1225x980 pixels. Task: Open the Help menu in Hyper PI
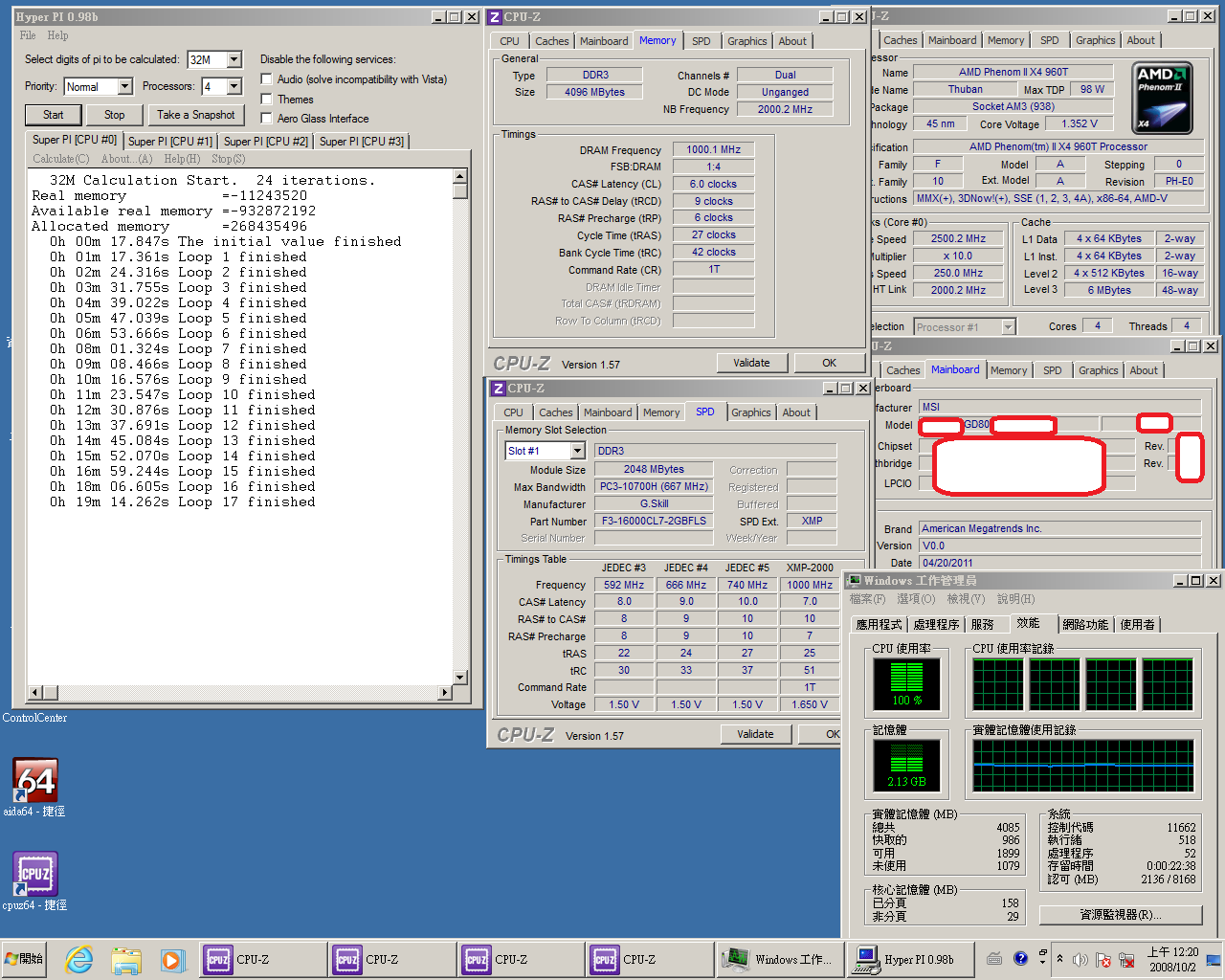(58, 35)
